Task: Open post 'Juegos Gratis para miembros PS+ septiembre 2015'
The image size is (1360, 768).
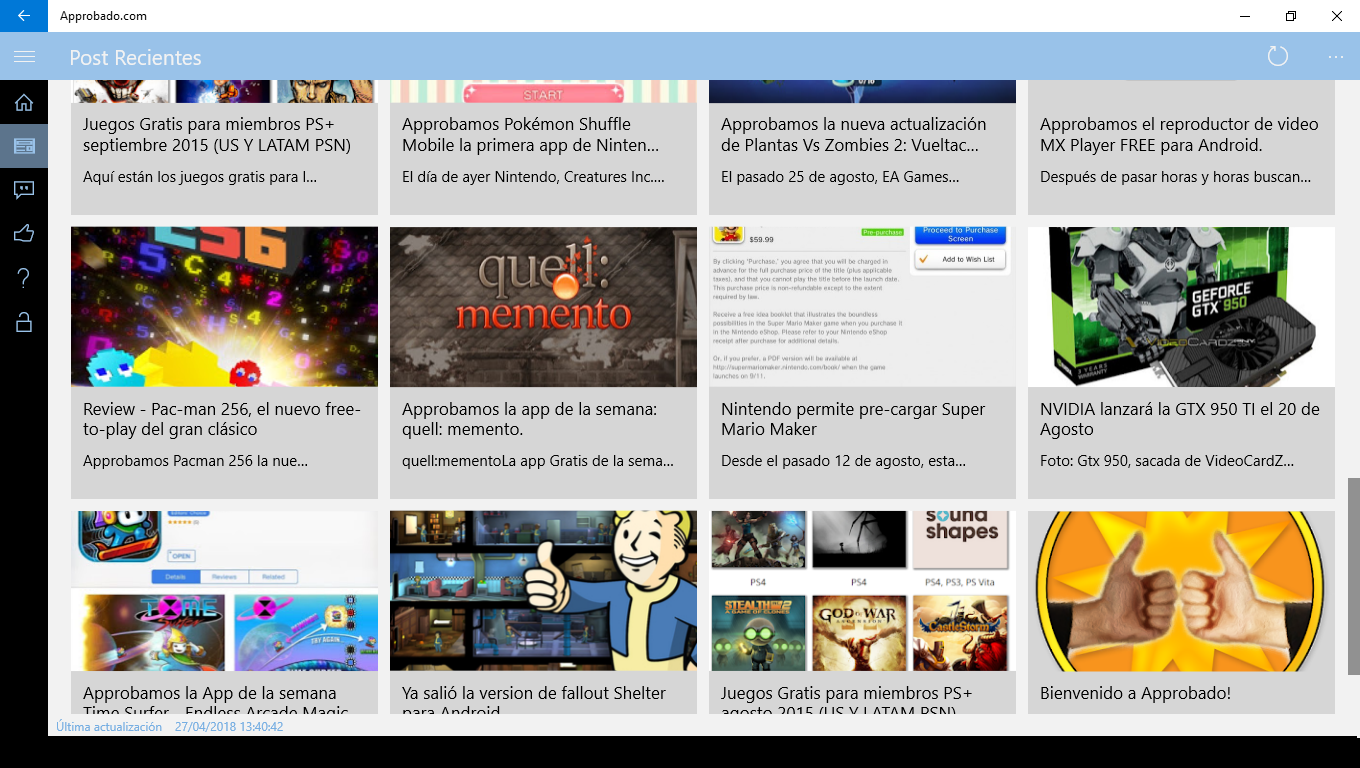Action: point(217,135)
